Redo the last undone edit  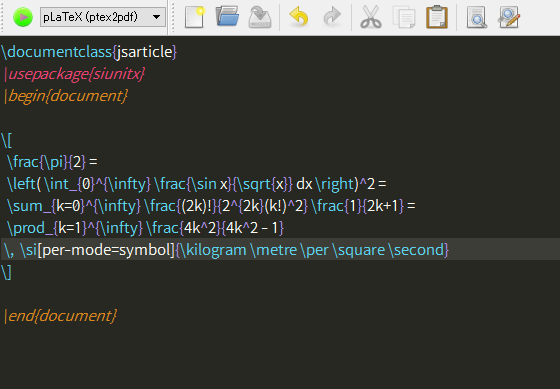[x=332, y=17]
